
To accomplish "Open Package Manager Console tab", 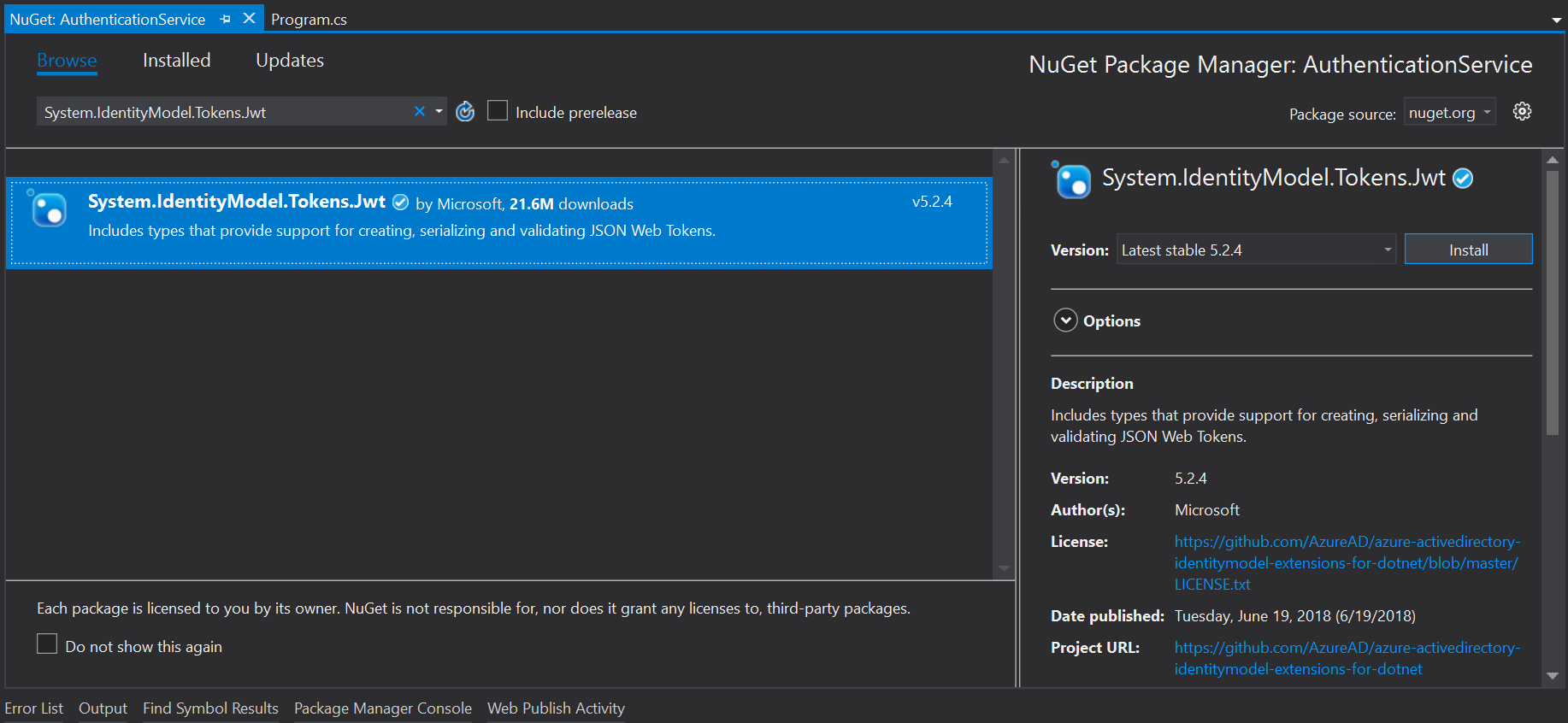I will (383, 708).
